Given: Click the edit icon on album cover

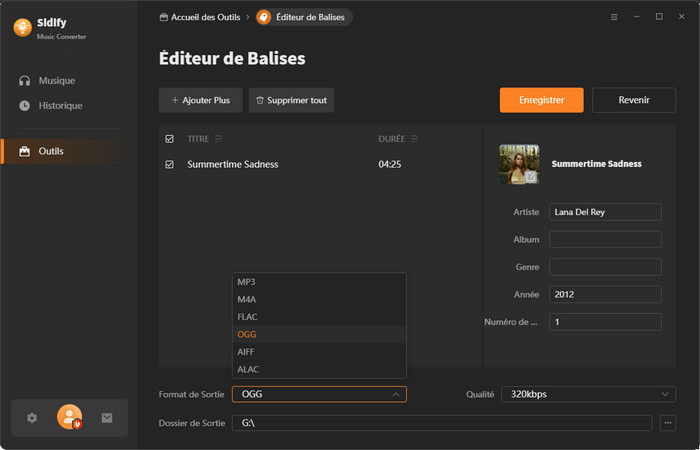Looking at the screenshot, I should (531, 176).
